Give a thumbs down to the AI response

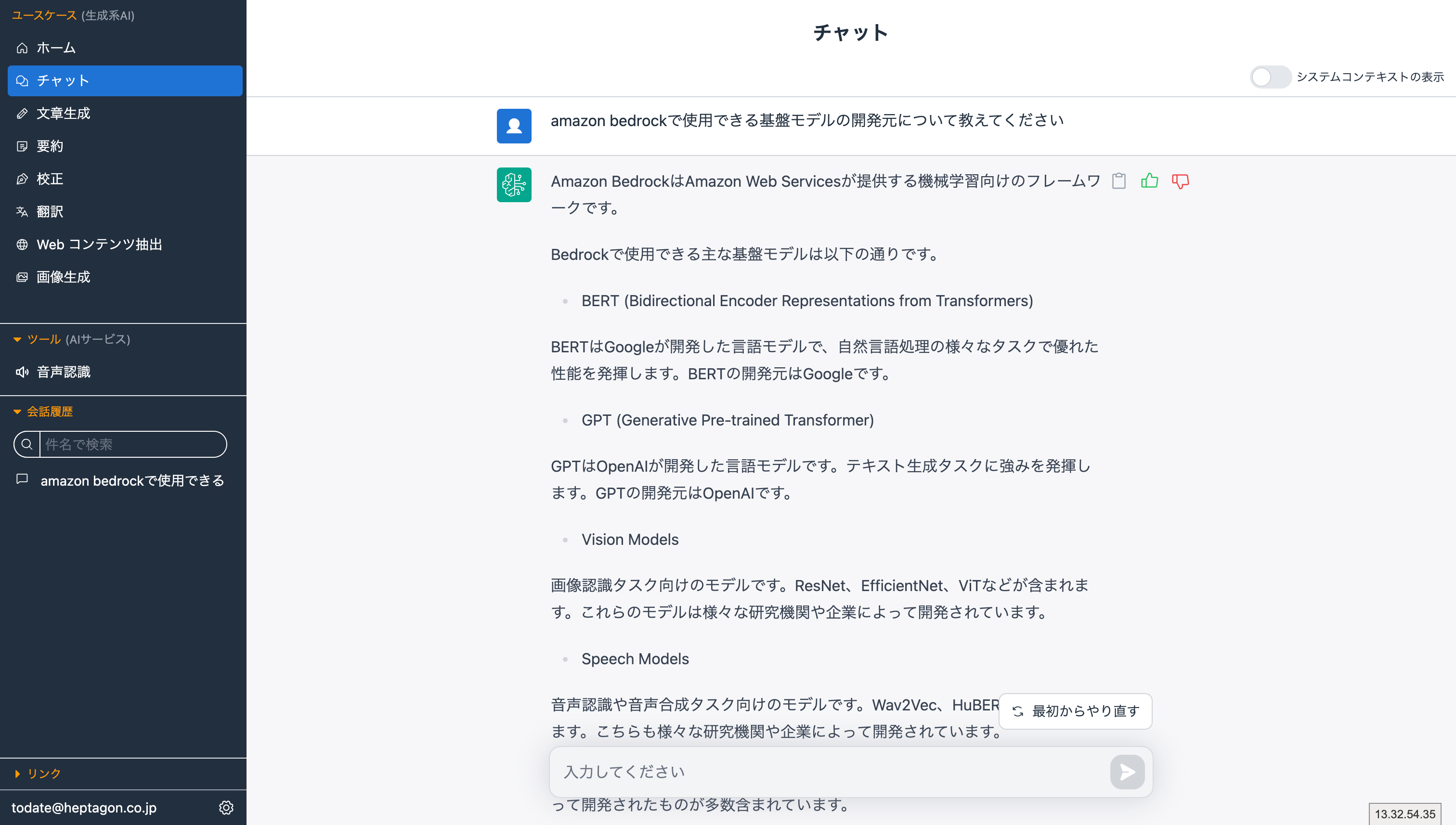pyautogui.click(x=1180, y=181)
